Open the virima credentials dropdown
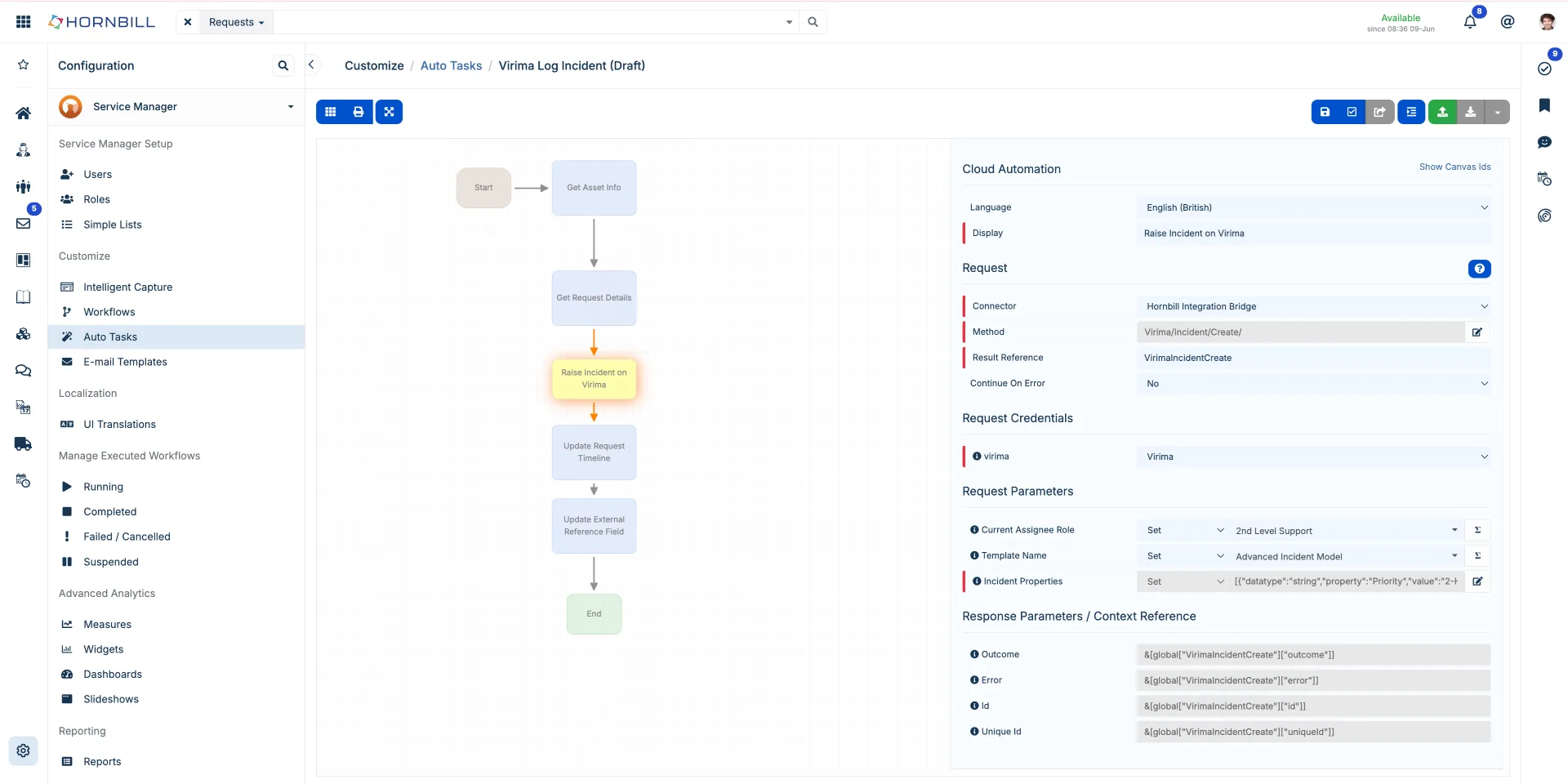Viewport: 1568px width, 784px height. tap(1313, 457)
